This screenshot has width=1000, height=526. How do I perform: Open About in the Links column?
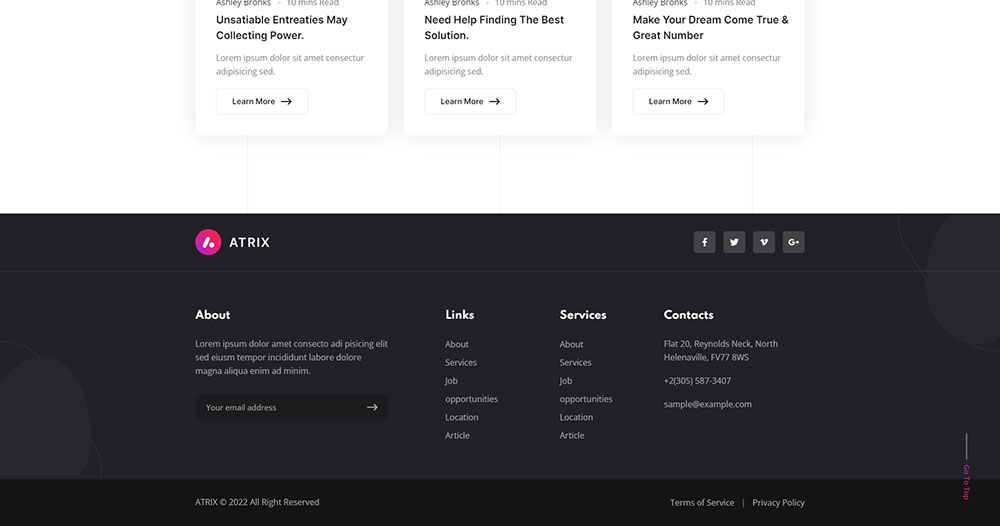(x=457, y=344)
